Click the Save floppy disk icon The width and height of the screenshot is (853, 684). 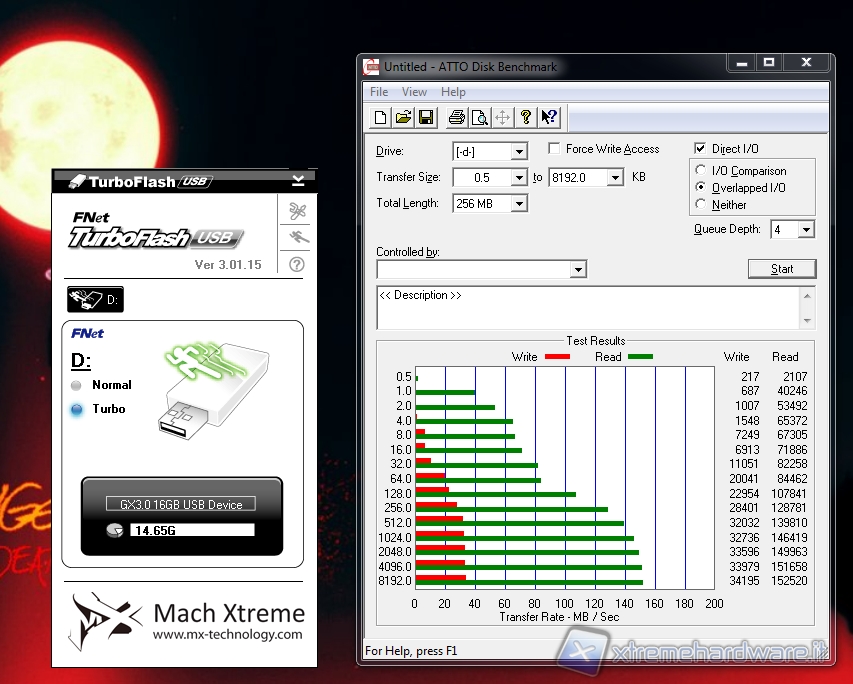426,118
